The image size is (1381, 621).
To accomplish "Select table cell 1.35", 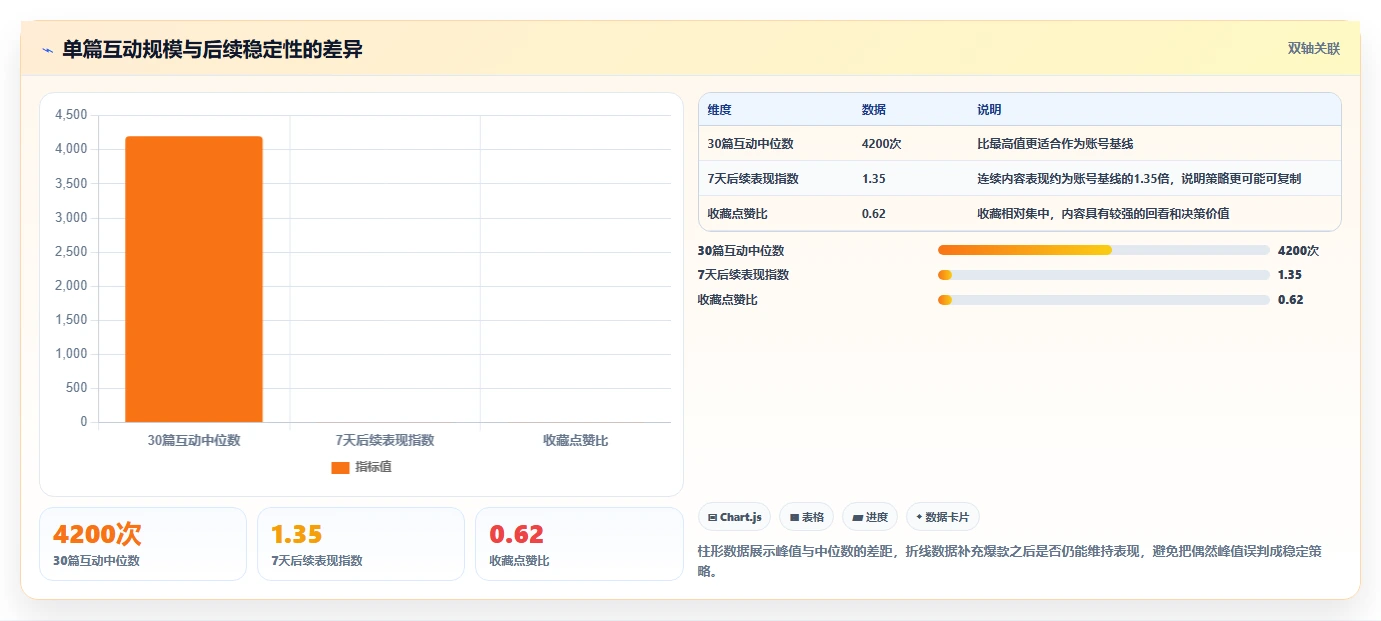I will point(873,179).
